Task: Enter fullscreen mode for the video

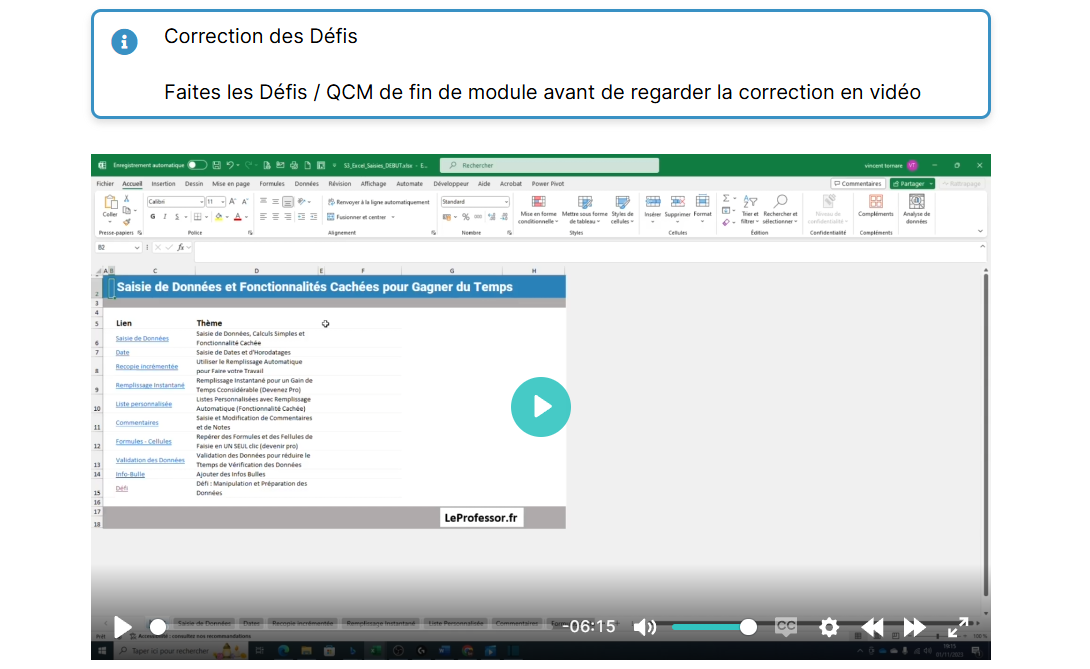Action: tap(958, 627)
